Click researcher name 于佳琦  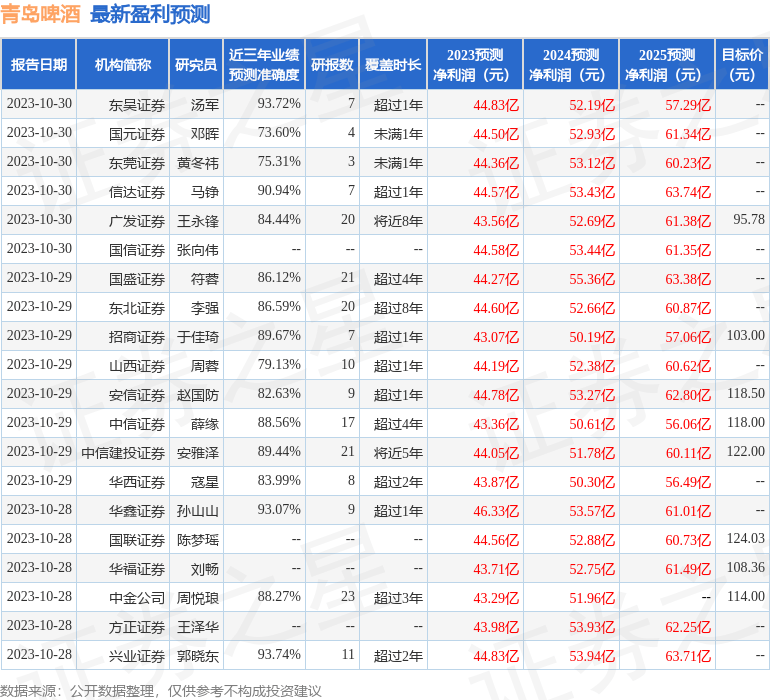(198, 337)
